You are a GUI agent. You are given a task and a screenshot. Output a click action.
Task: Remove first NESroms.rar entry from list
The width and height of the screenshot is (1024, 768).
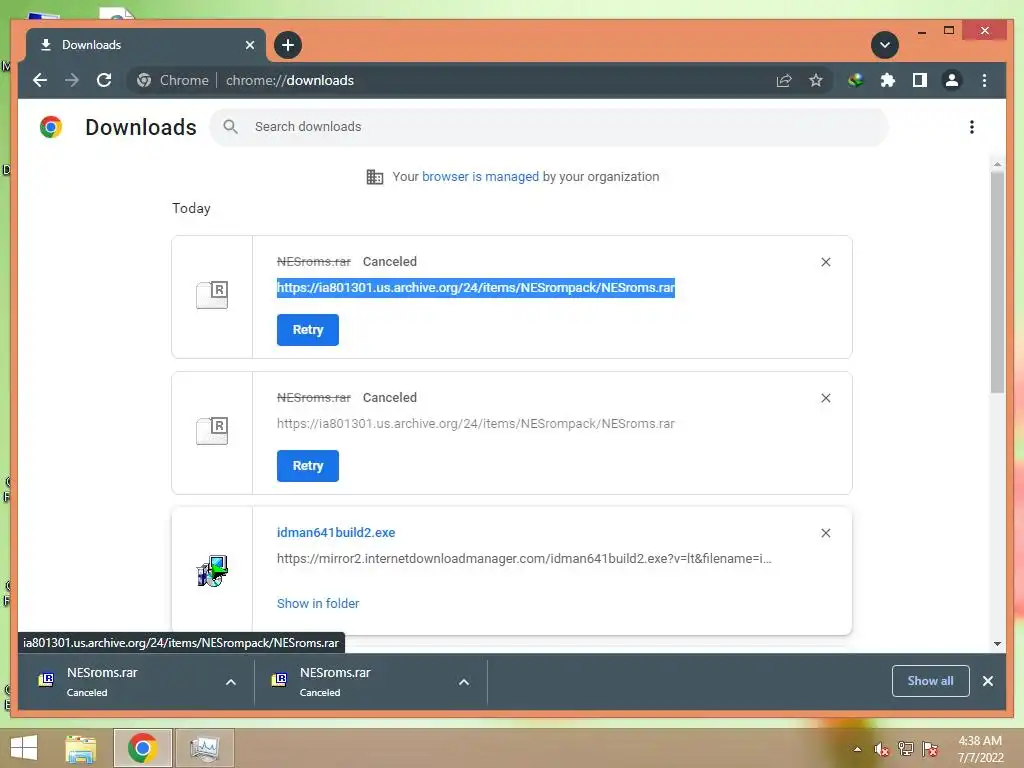[x=825, y=262]
